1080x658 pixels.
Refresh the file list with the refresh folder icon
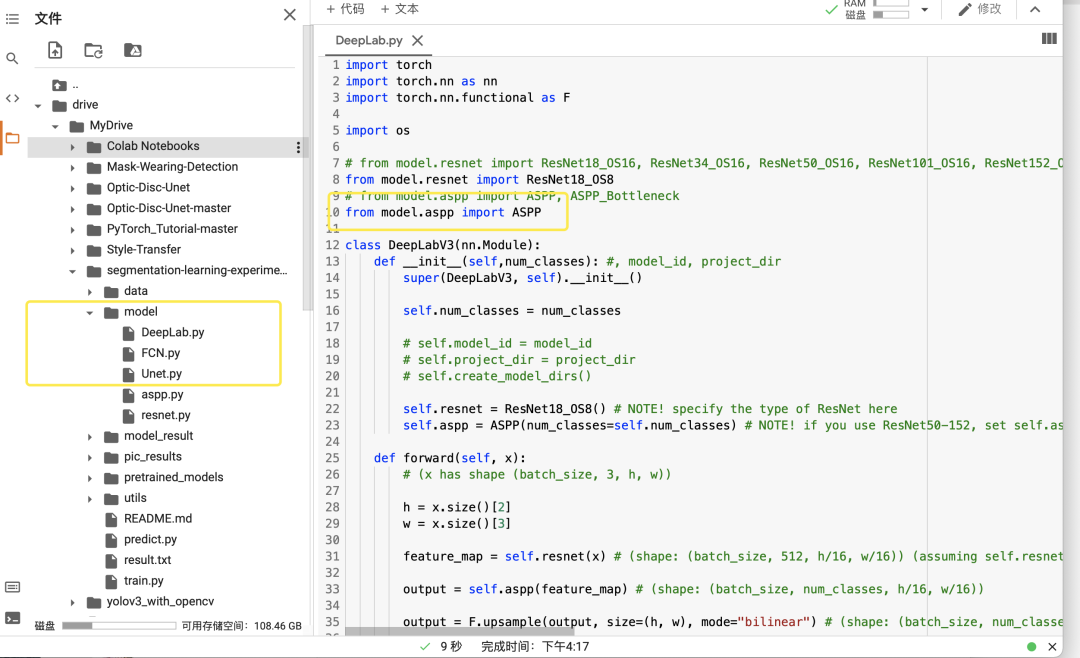(x=93, y=50)
